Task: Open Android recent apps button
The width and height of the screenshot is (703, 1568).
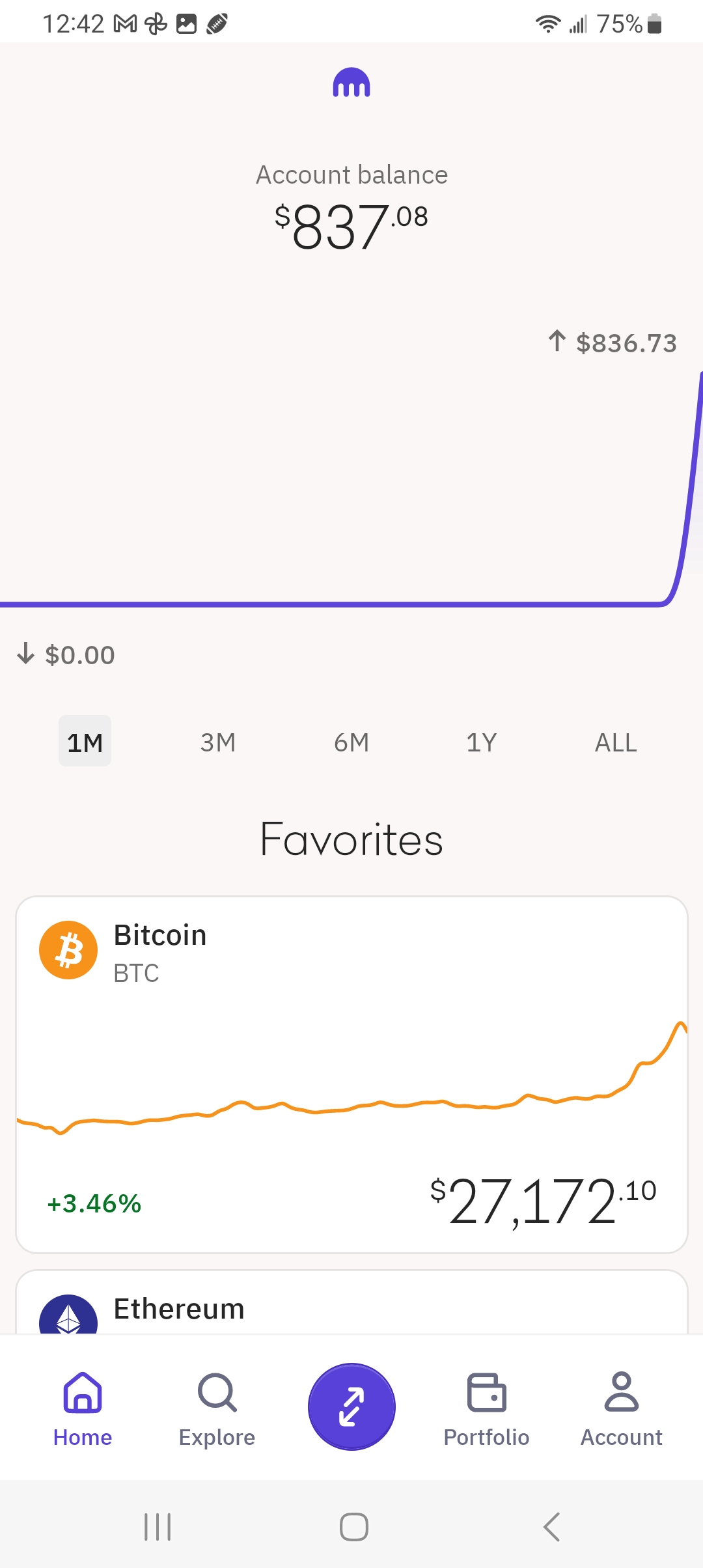Action: [158, 1527]
